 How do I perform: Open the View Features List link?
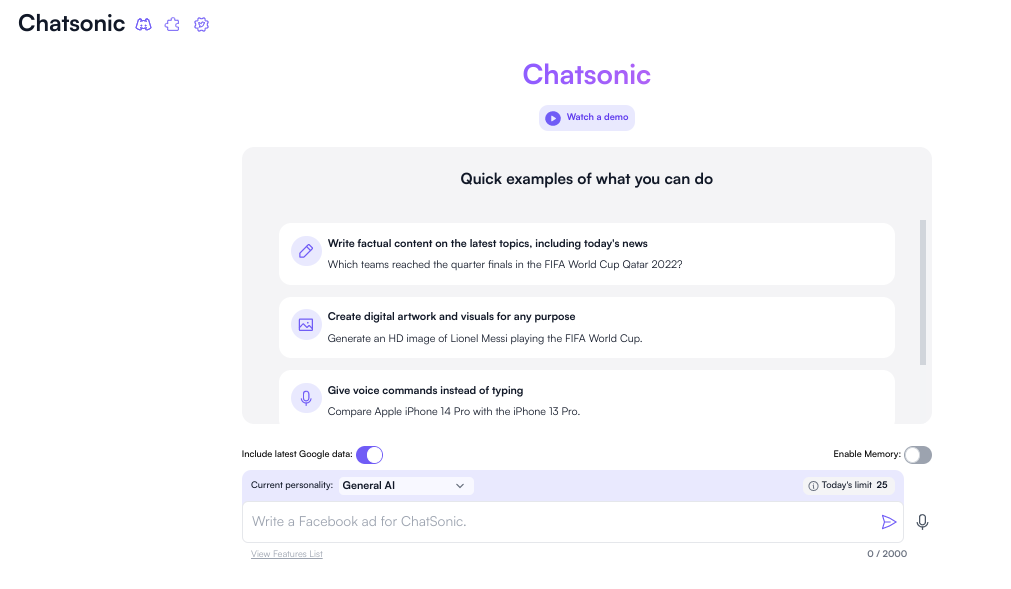287,554
